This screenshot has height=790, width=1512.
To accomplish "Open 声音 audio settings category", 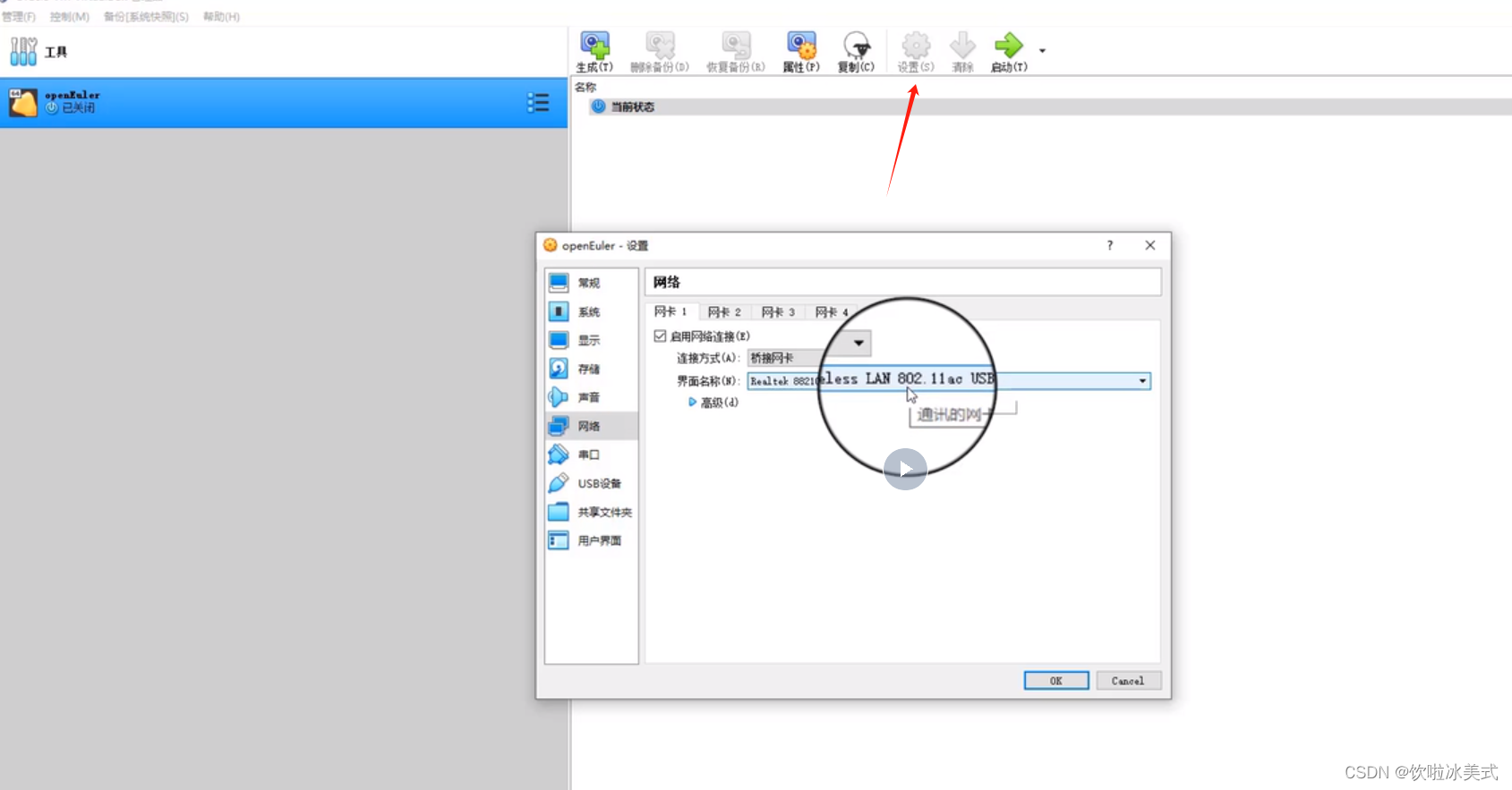I will click(x=592, y=397).
